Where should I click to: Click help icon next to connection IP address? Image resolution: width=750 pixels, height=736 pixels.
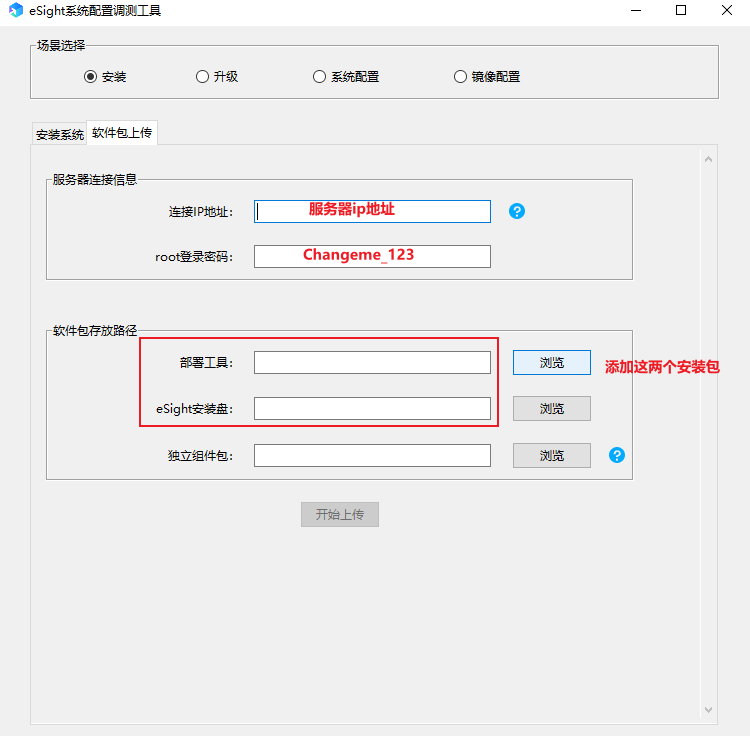point(517,211)
